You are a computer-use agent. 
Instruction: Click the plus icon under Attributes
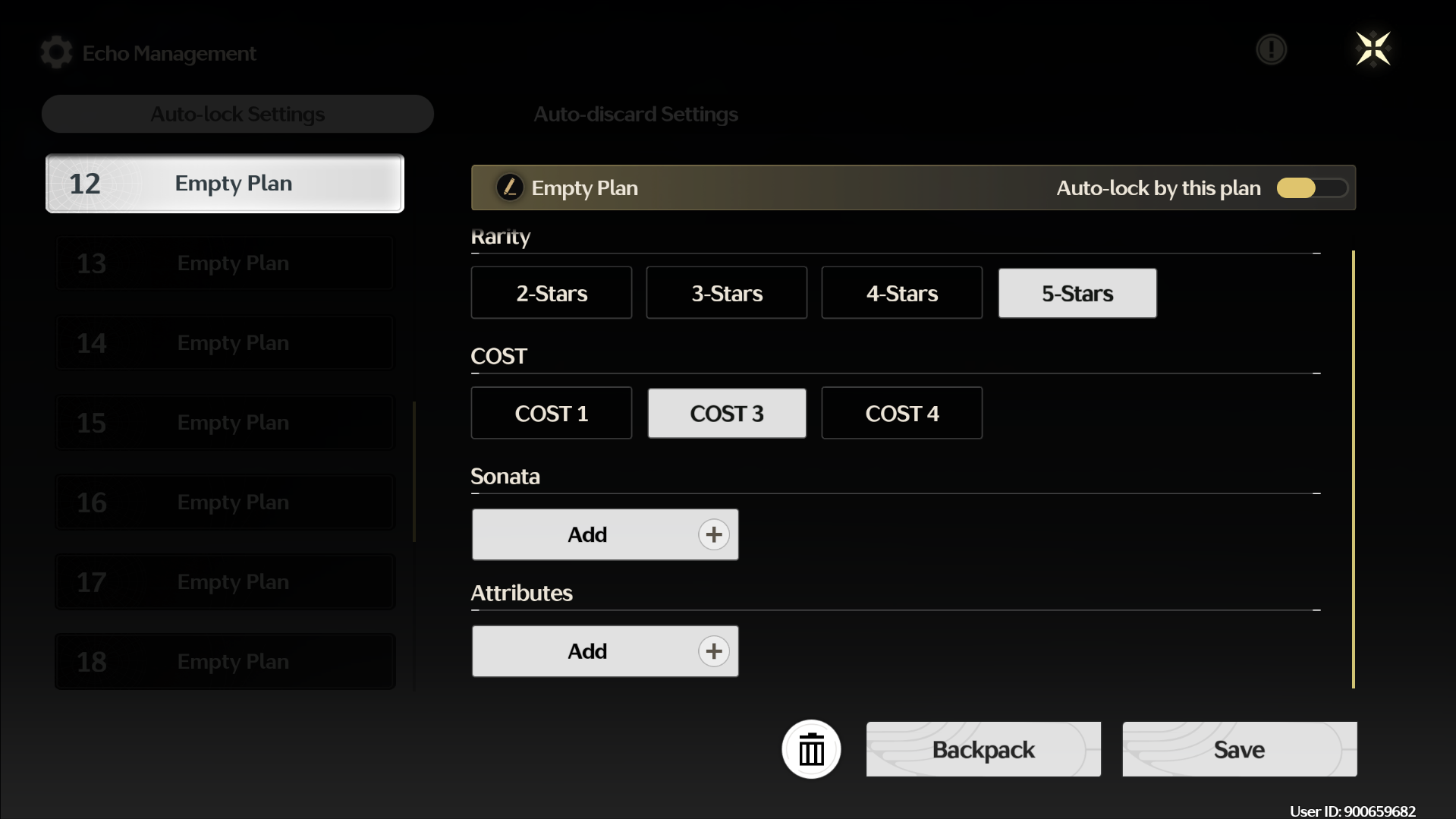[713, 651]
